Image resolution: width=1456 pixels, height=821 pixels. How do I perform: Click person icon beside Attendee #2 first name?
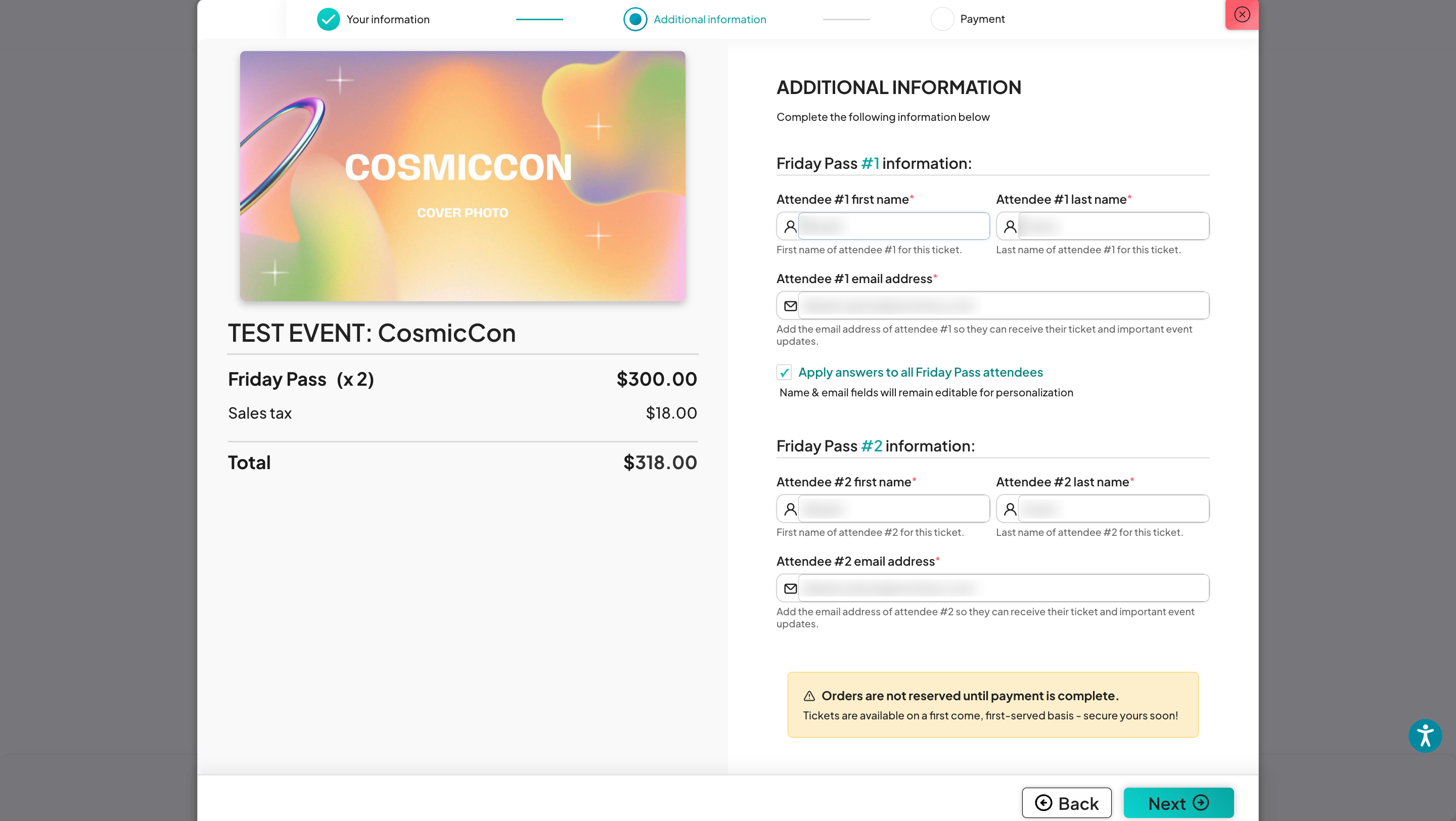[x=790, y=509]
